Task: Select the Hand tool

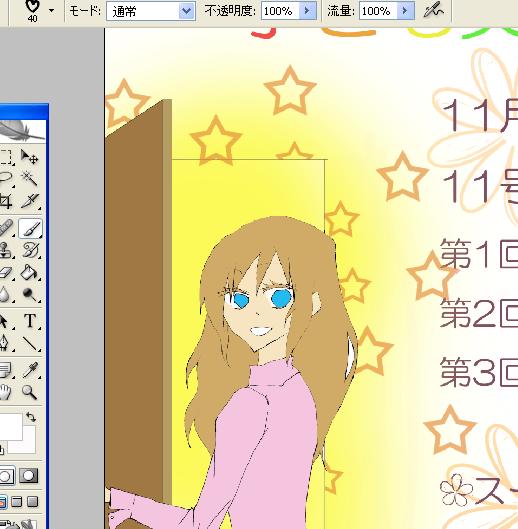Action: pos(6,392)
